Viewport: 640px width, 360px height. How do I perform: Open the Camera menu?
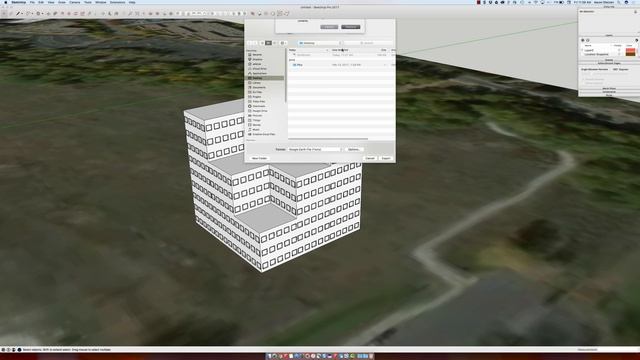pyautogui.click(x=75, y=2)
